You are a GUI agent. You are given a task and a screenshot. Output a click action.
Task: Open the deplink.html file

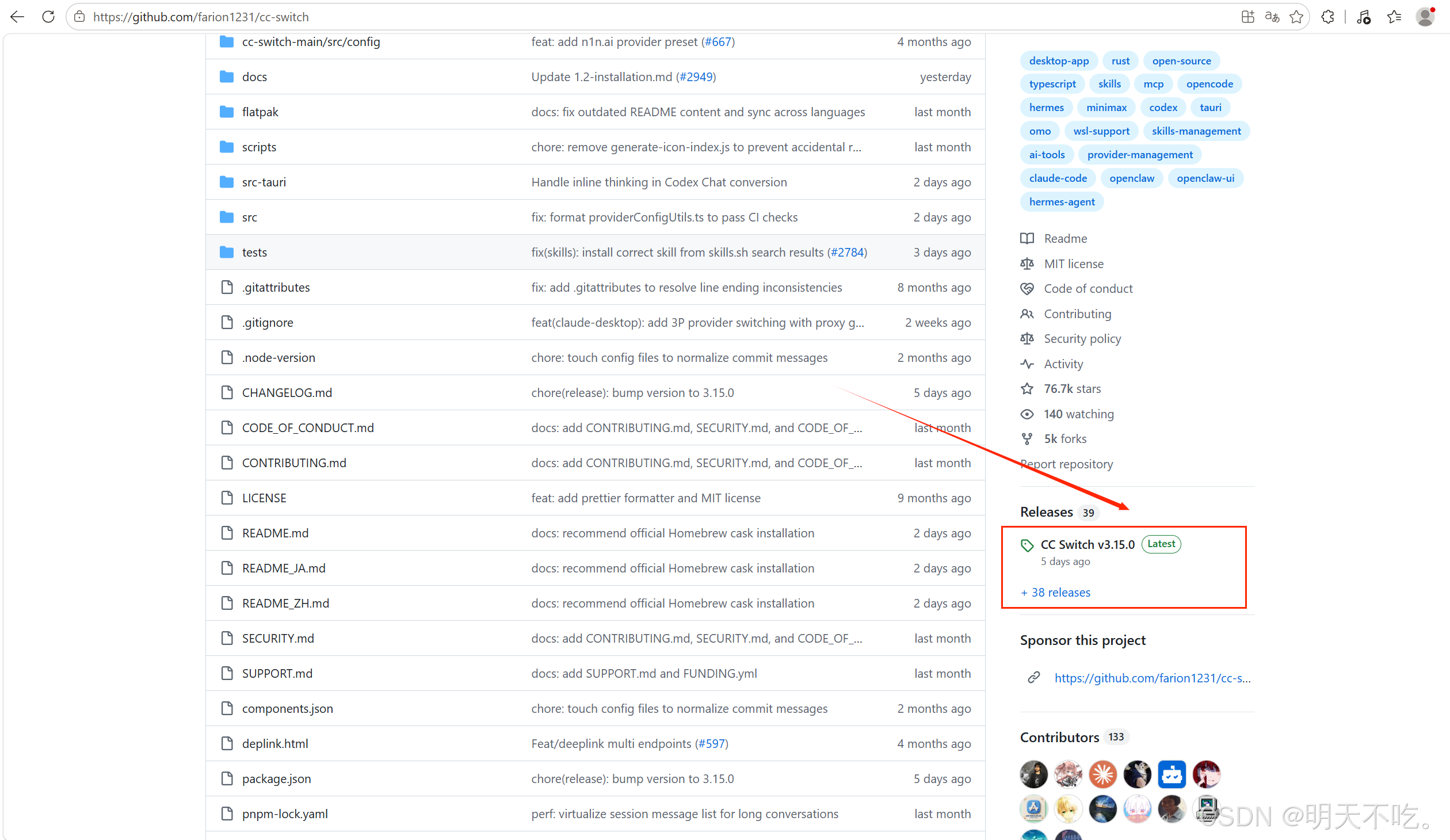(275, 744)
